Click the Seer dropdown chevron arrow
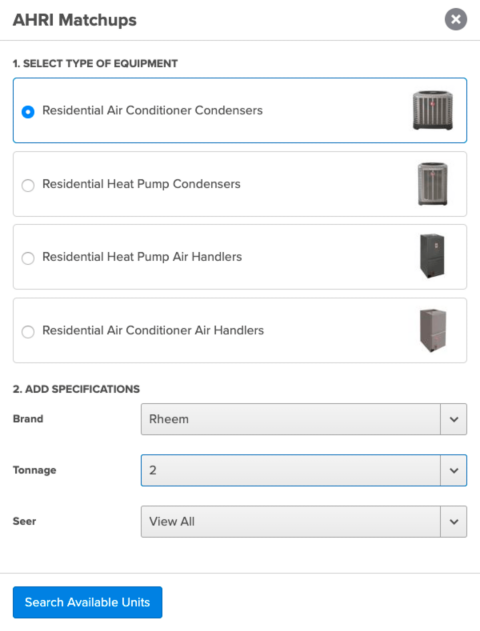Screen dimensions: 480x631 [x=454, y=522]
